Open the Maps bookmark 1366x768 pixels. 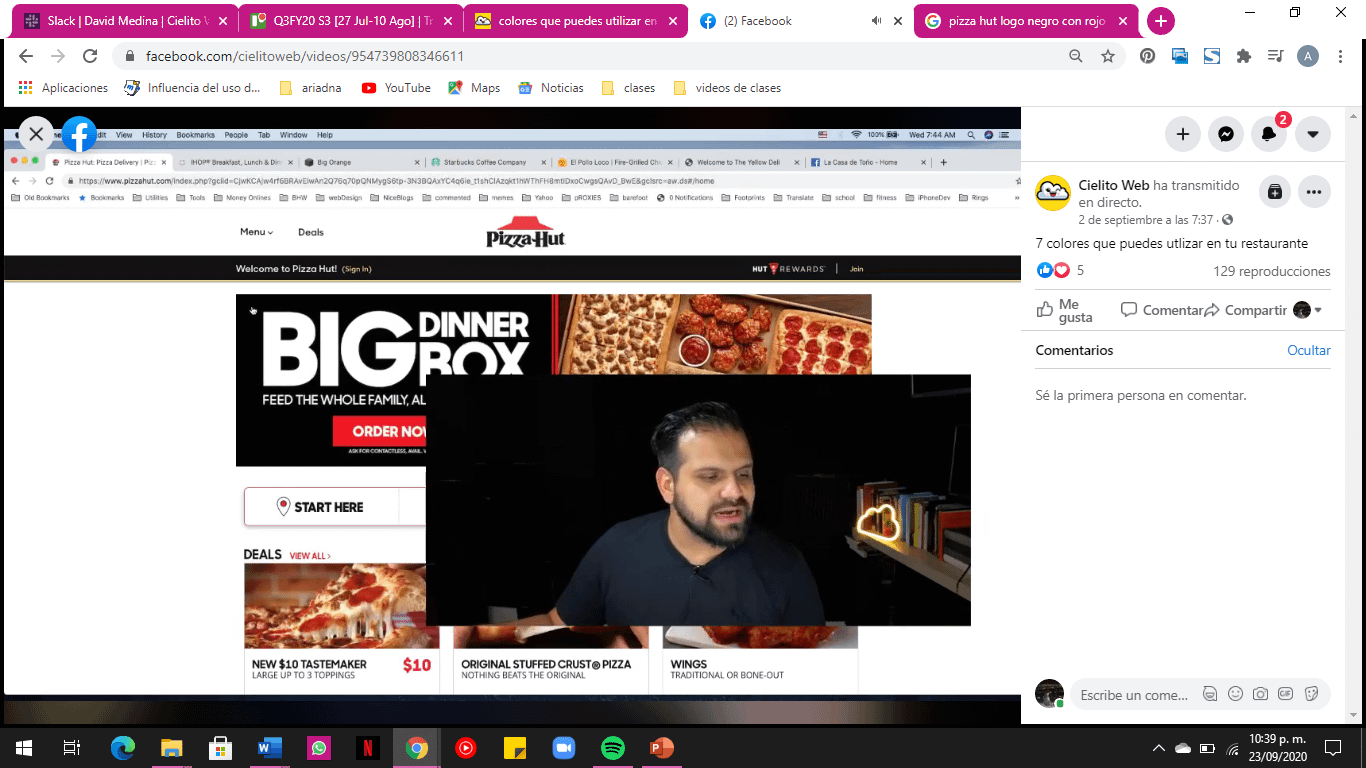[x=474, y=88]
